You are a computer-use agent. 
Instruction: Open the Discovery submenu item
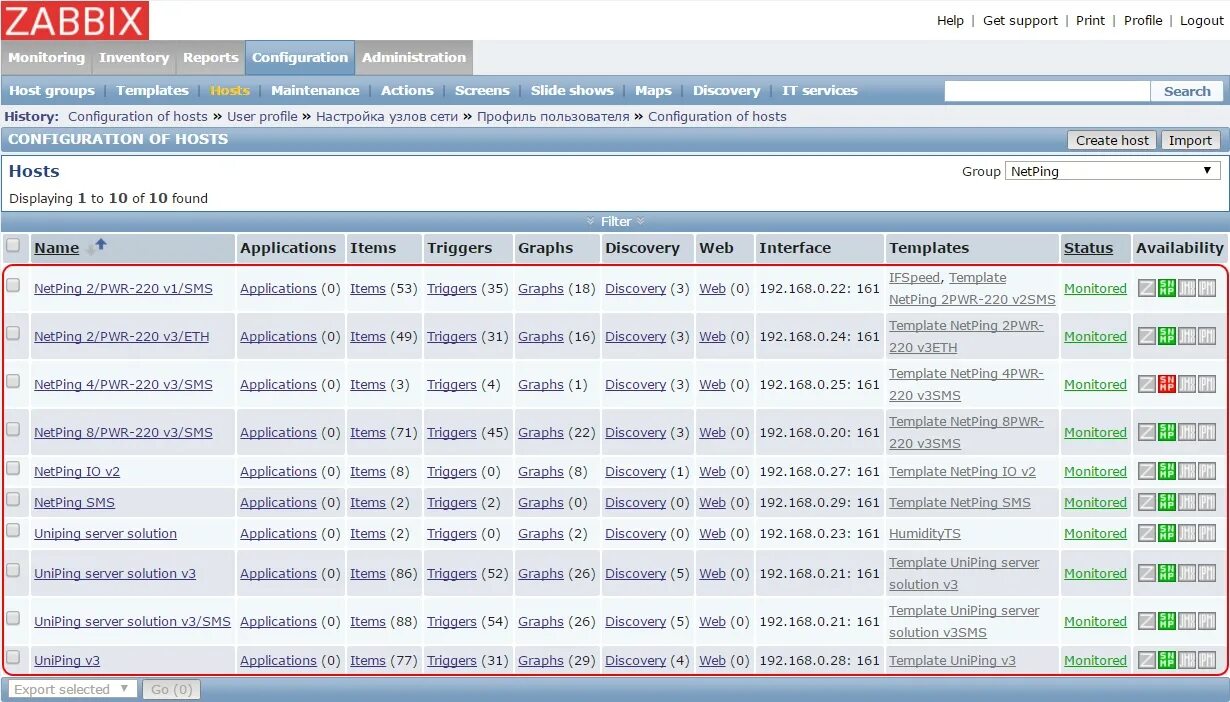(726, 90)
